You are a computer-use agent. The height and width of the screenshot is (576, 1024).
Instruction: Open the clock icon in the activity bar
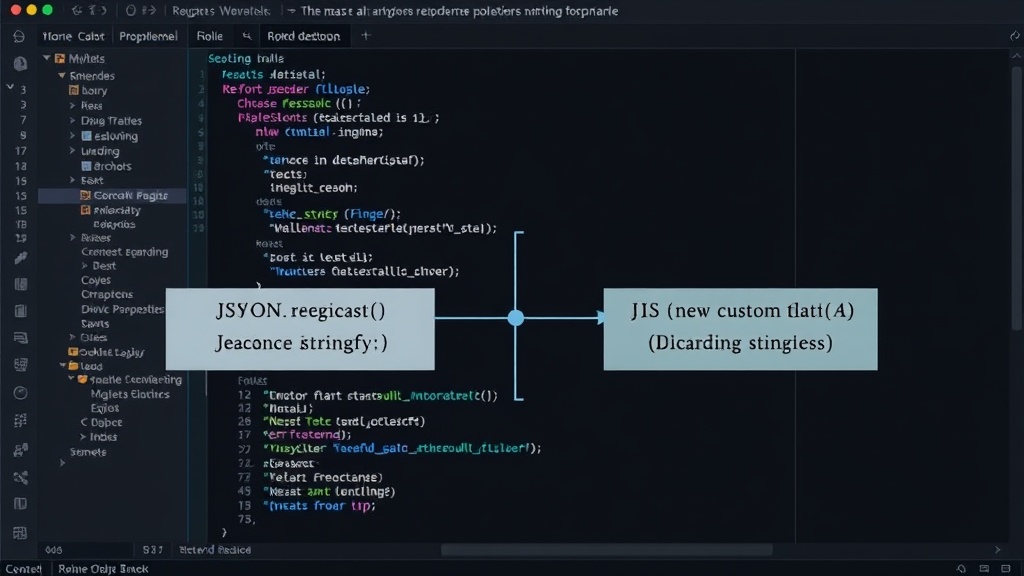(x=20, y=392)
